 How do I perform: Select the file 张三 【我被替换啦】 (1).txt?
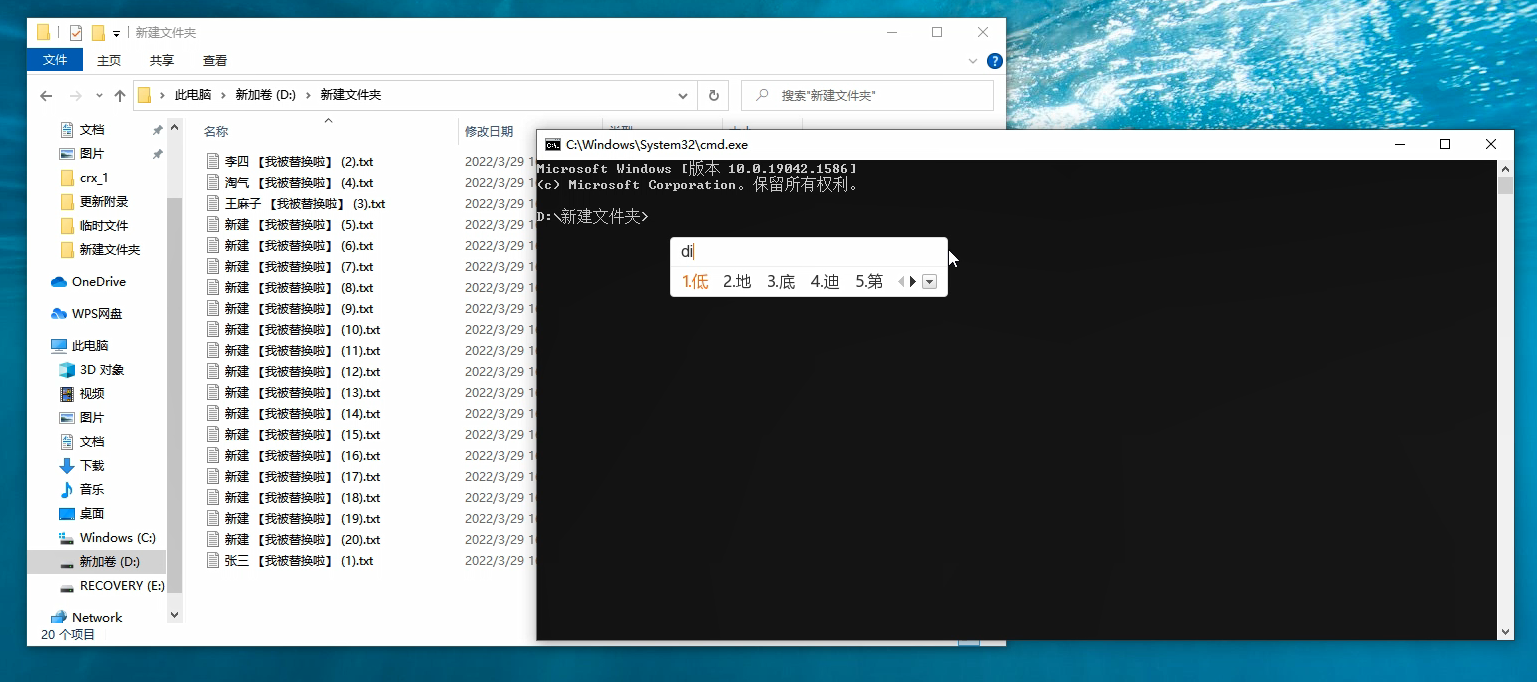pos(298,561)
